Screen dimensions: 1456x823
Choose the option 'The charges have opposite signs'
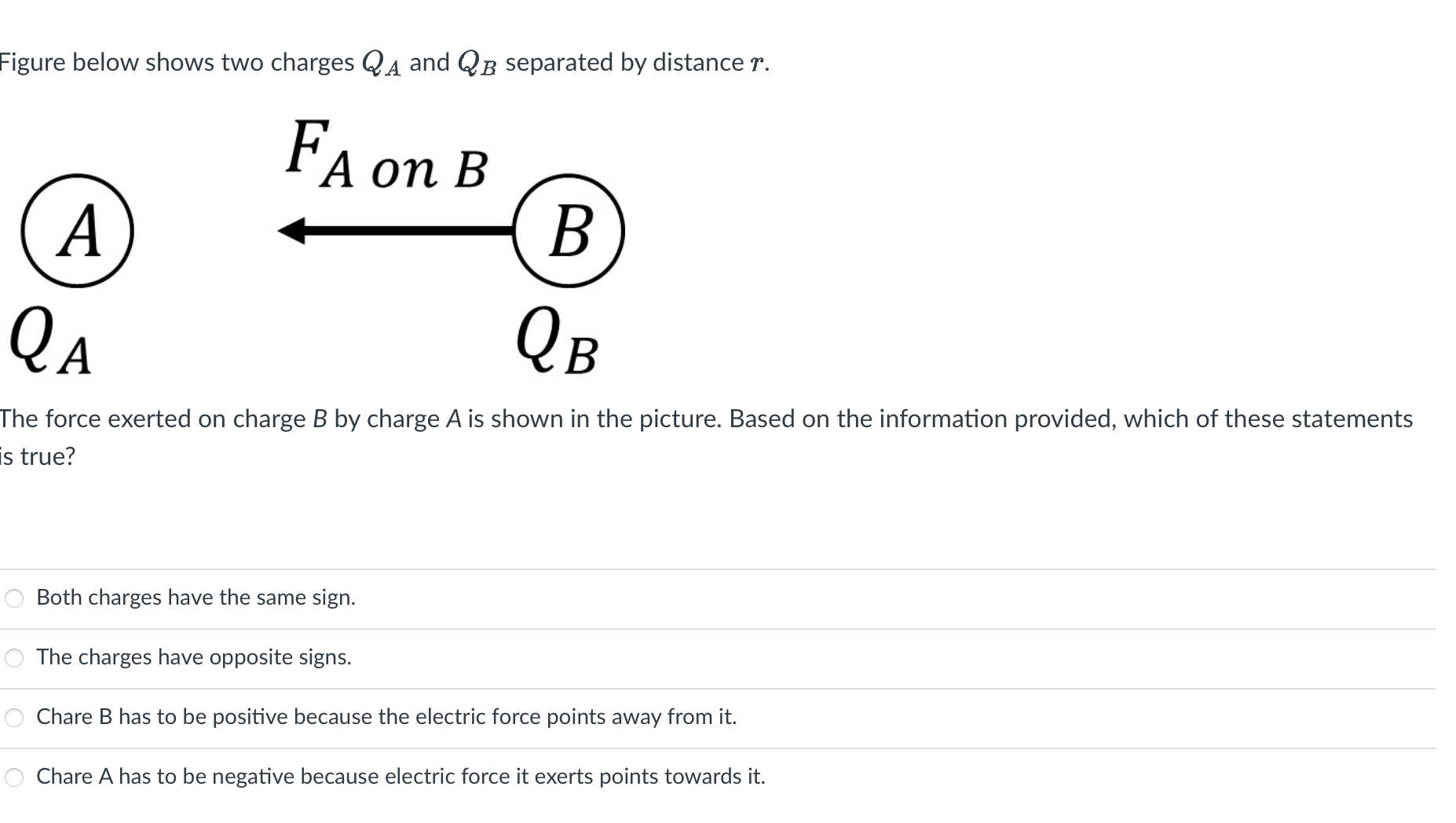15,659
